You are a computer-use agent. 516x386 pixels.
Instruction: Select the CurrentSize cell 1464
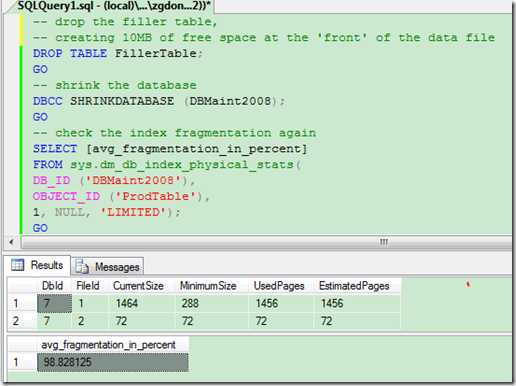pos(142,303)
